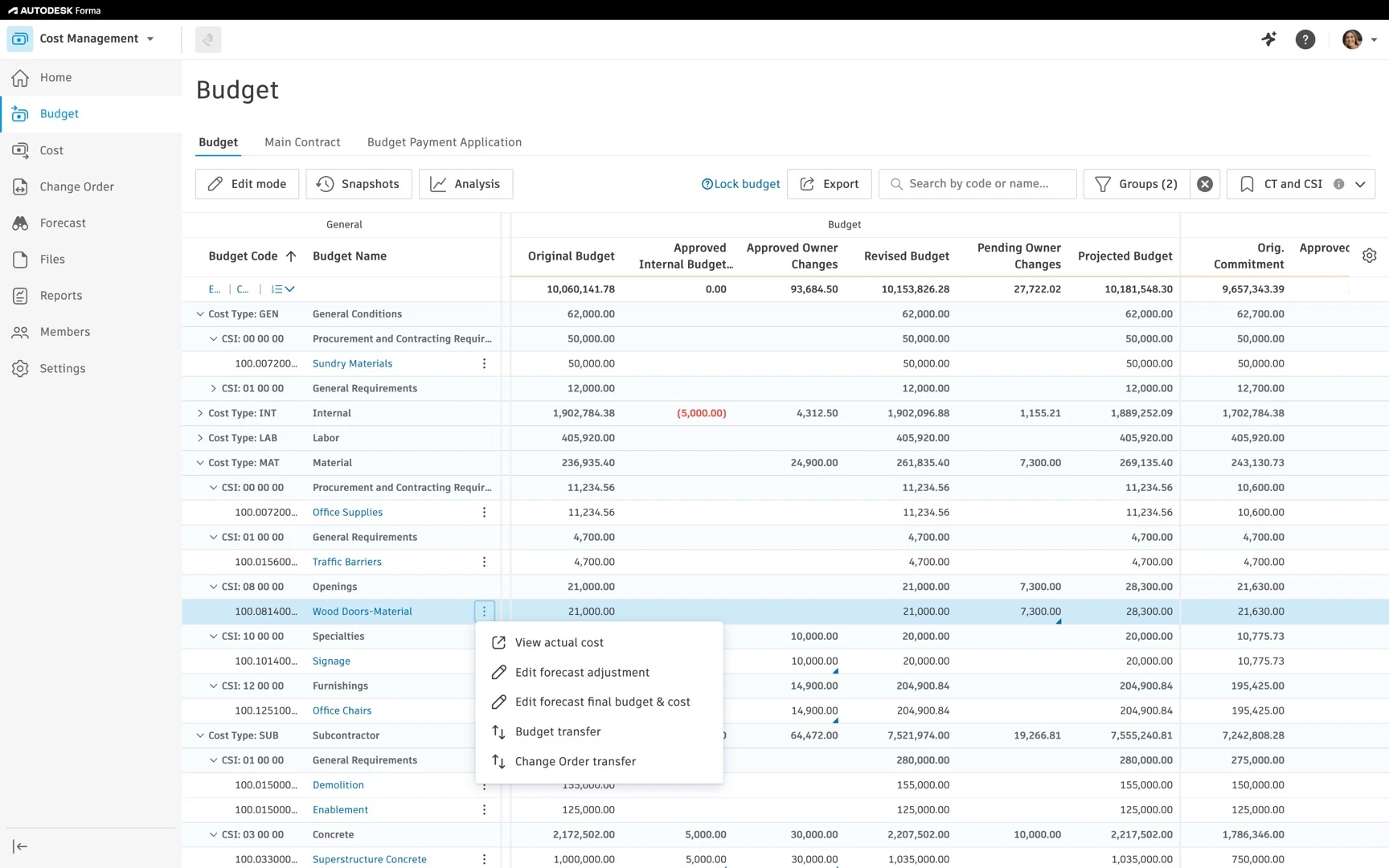Switch to Budget Payment Application tab
The height and width of the screenshot is (868, 1389).
point(445,142)
